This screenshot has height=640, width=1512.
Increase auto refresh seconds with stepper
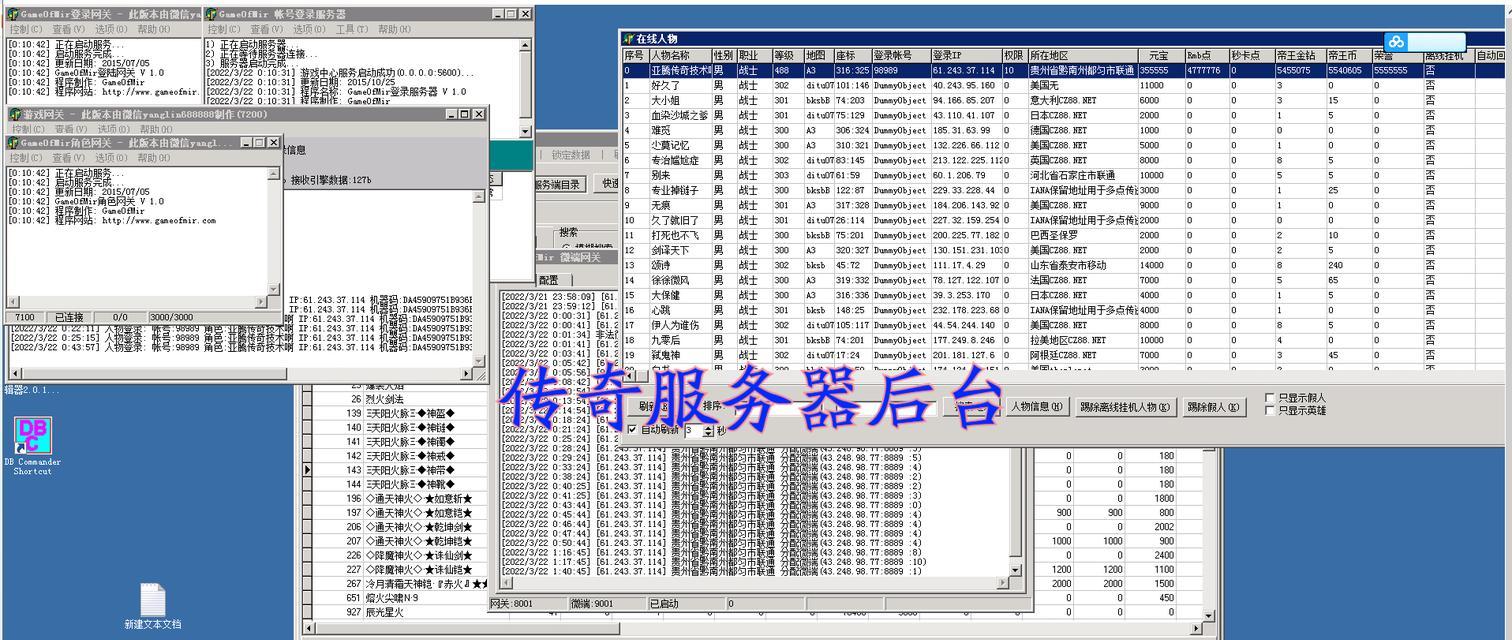[708, 426]
